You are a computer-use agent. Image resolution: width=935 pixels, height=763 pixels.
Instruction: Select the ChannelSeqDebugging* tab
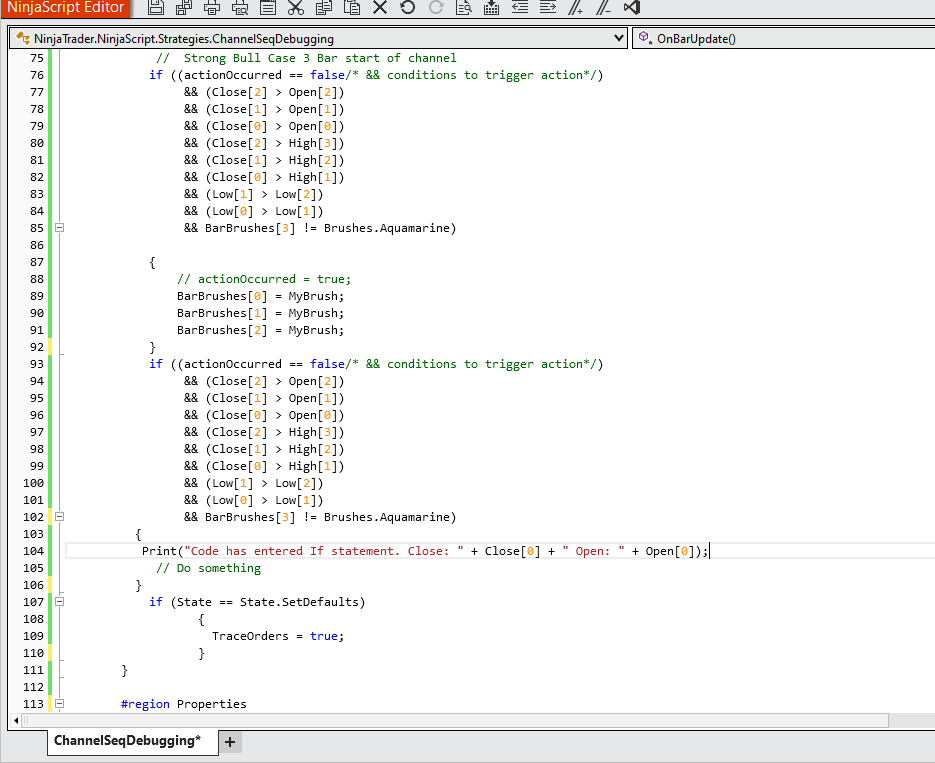pos(127,741)
